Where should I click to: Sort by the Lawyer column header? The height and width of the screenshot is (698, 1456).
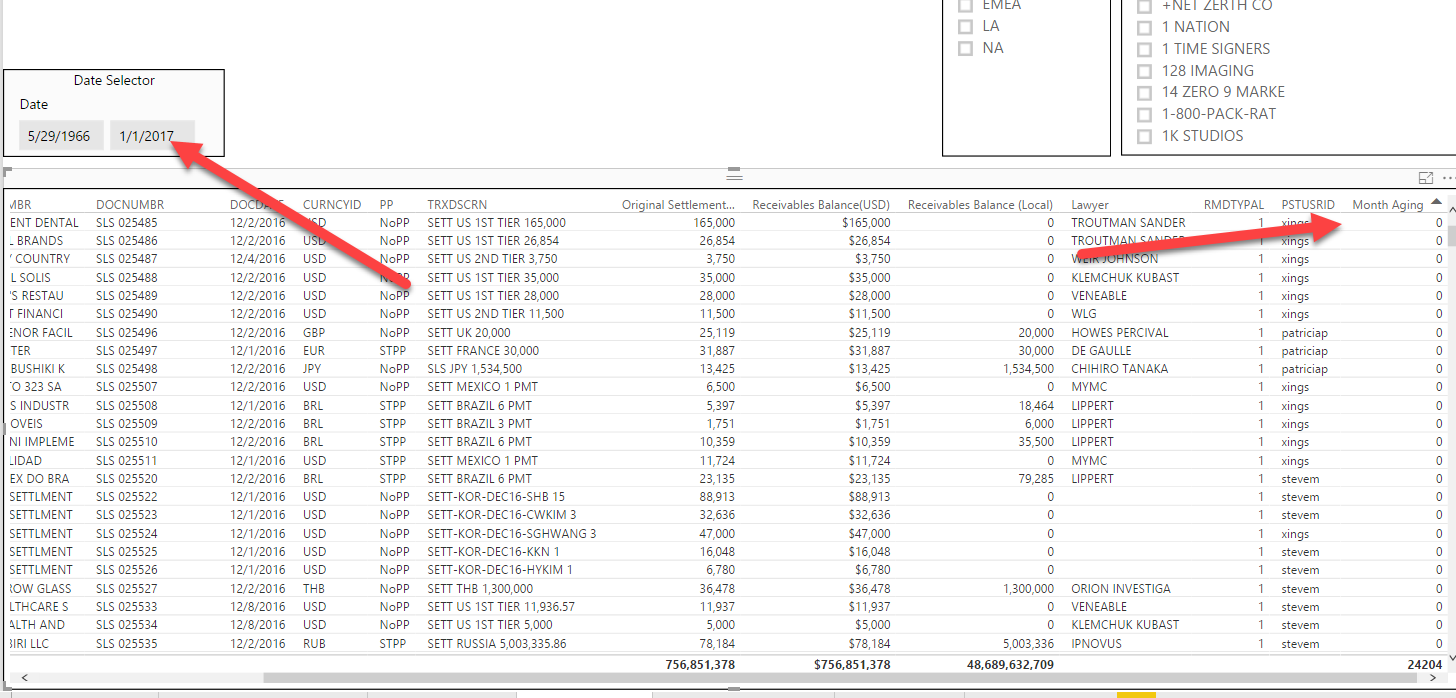(1090, 204)
